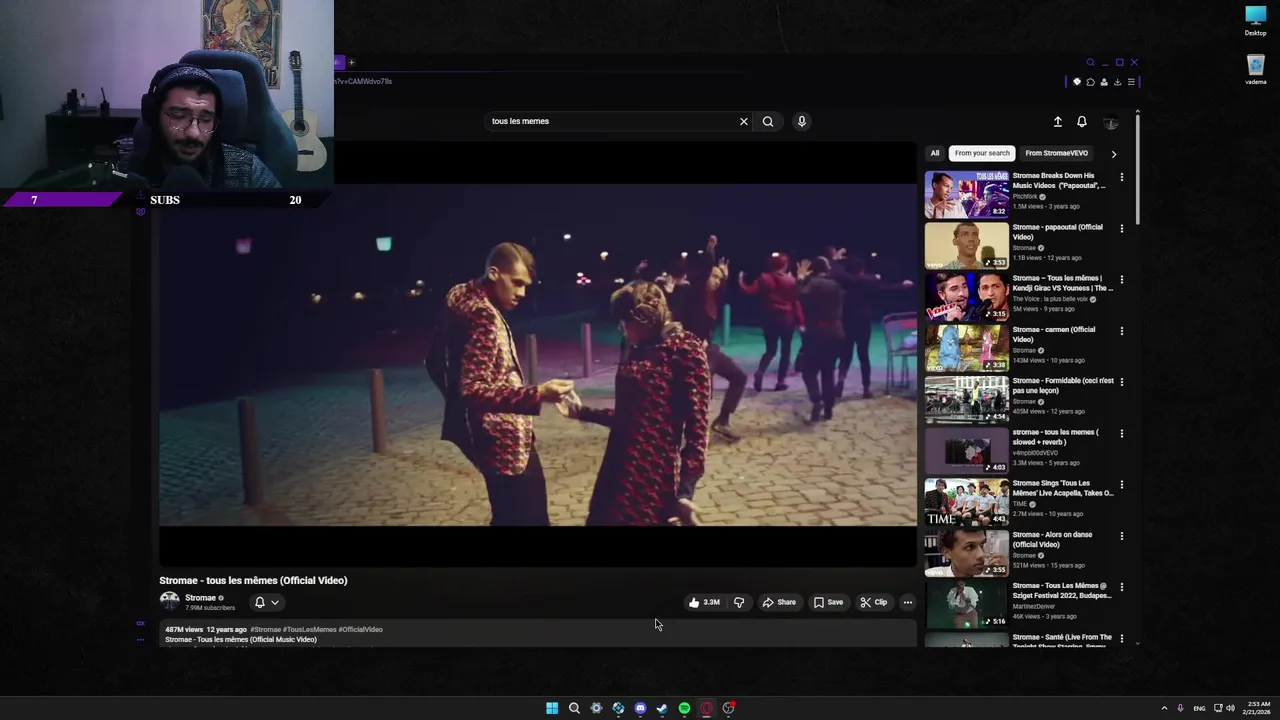
Task: Open carmen Official Video thumbnail
Action: click(966, 348)
